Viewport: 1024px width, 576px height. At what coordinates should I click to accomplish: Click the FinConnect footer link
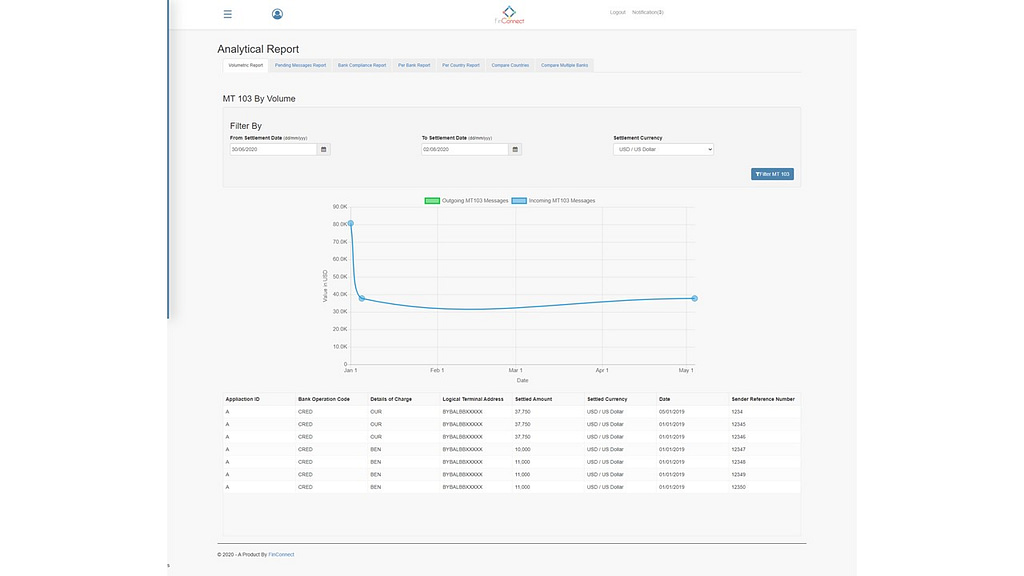[281, 554]
